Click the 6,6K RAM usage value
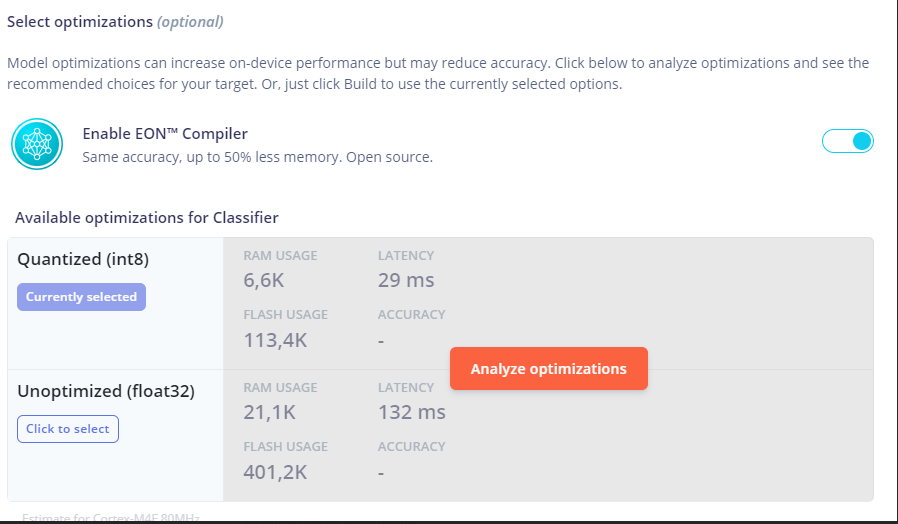This screenshot has height=524, width=898. (x=263, y=280)
